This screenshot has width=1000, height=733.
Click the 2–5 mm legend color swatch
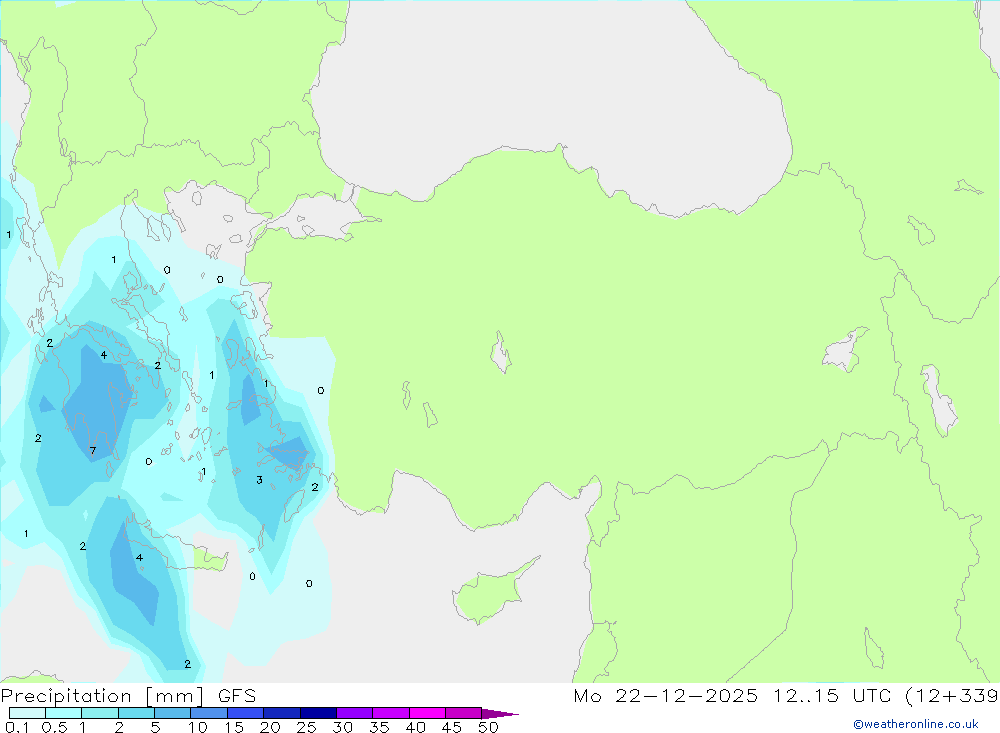136,713
